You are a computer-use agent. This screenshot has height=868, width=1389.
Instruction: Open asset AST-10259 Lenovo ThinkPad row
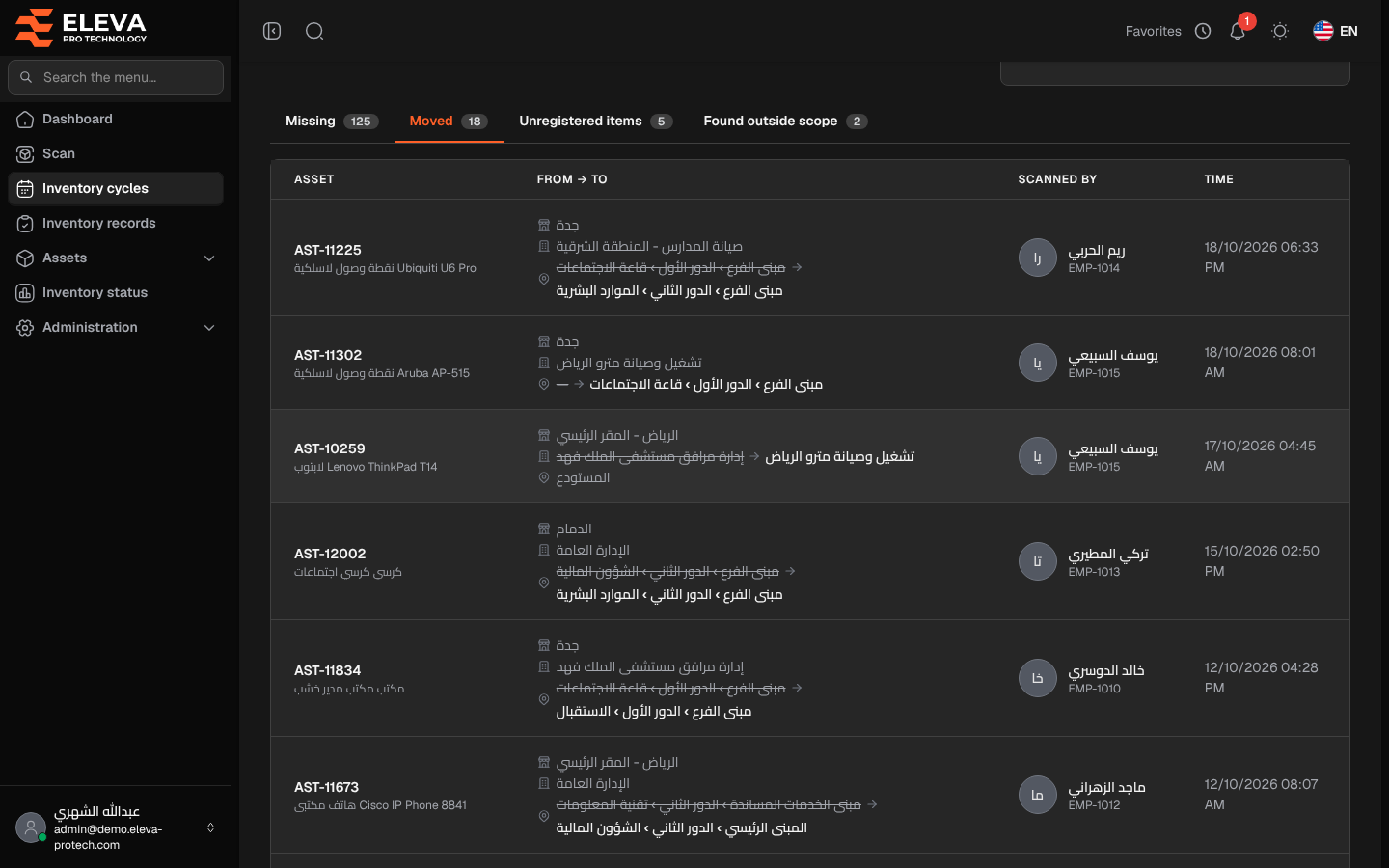click(809, 456)
